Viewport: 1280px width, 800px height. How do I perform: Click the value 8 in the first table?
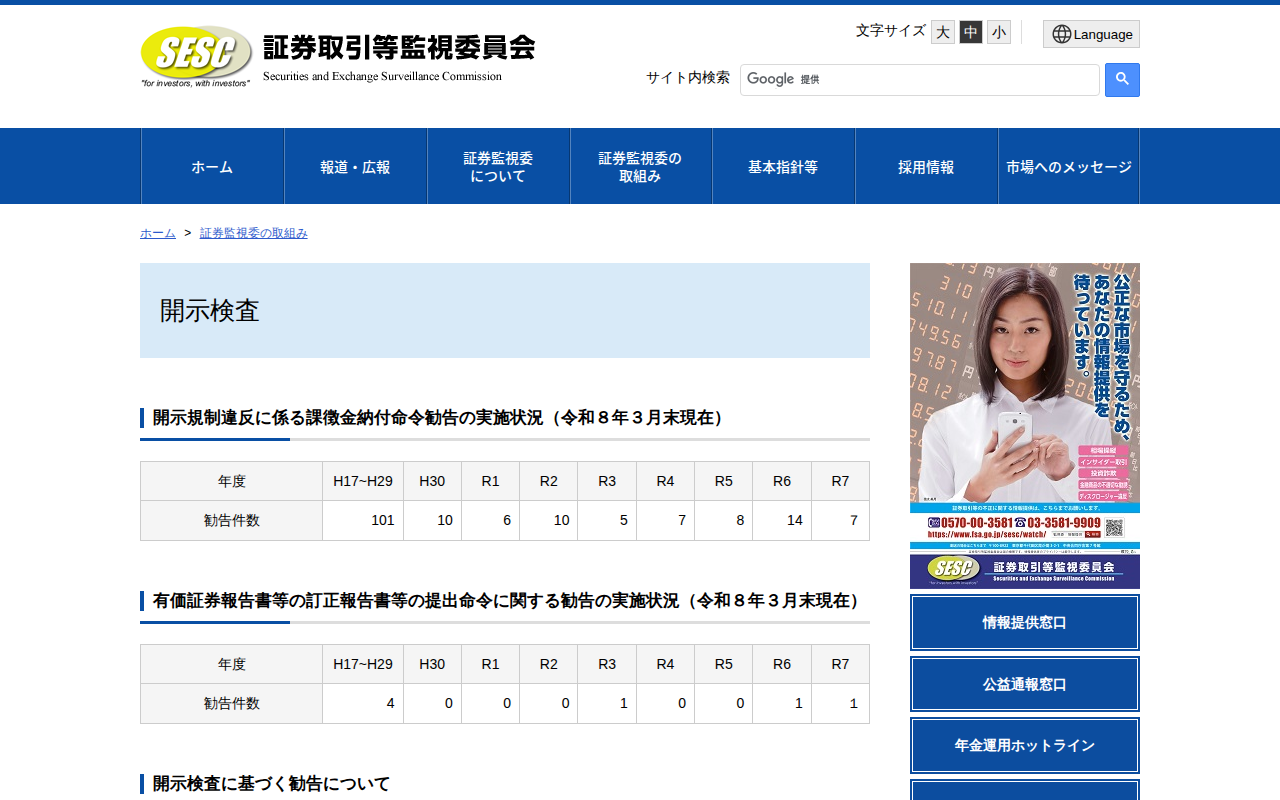click(x=741, y=520)
